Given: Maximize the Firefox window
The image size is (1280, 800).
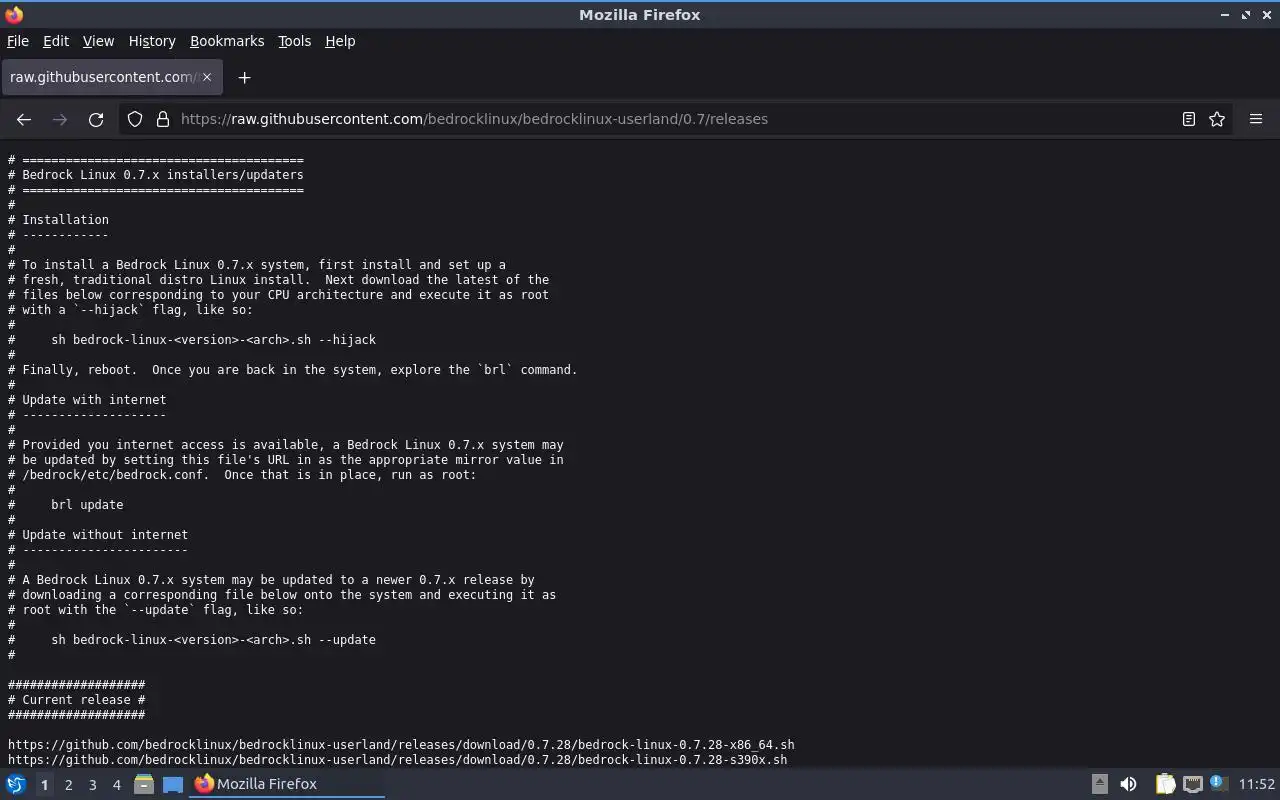Looking at the screenshot, I should coord(1246,15).
